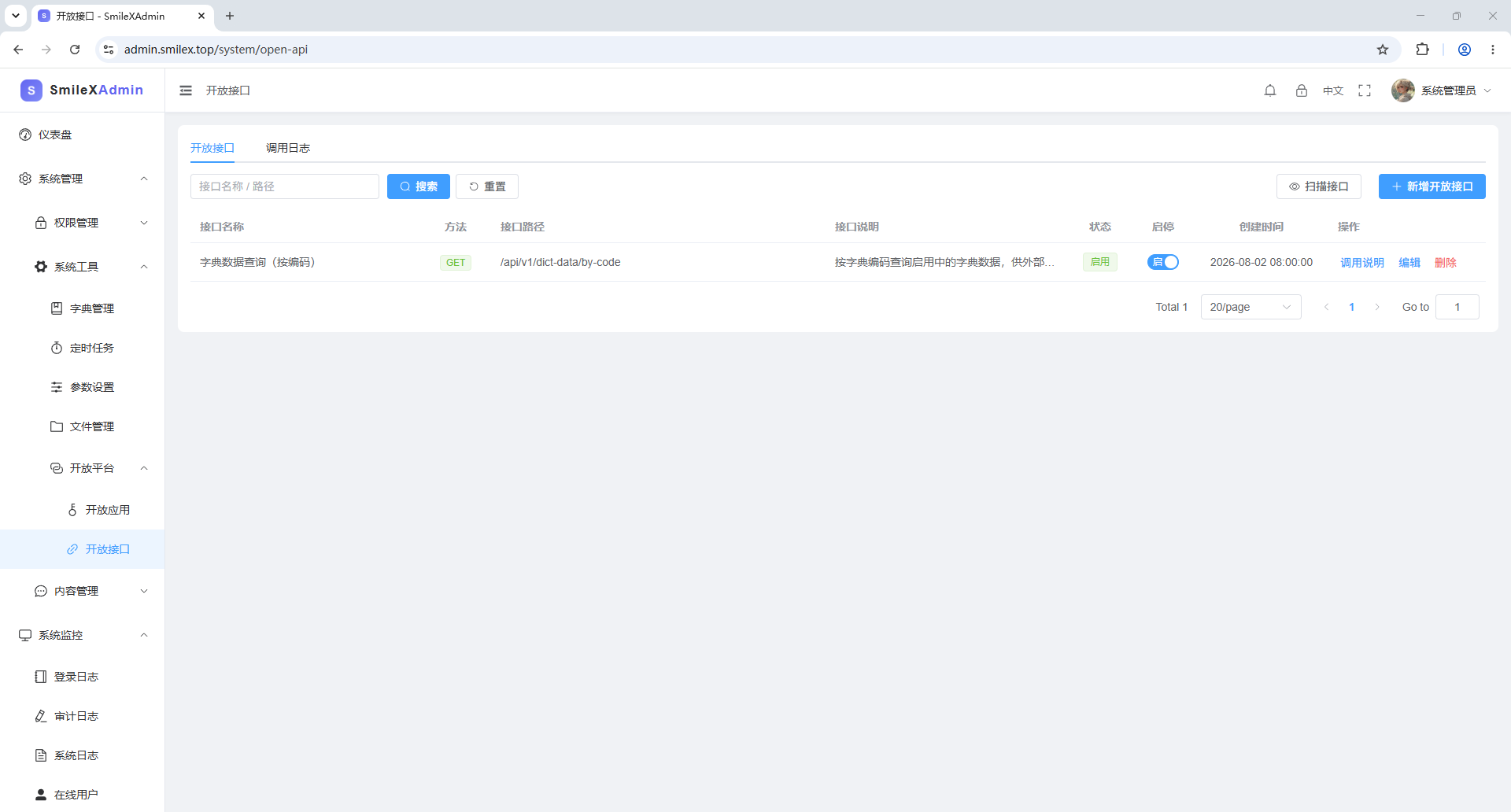Collapse sidebar with the hamburger menu icon
Viewport: 1511px width, 812px height.
click(x=186, y=90)
